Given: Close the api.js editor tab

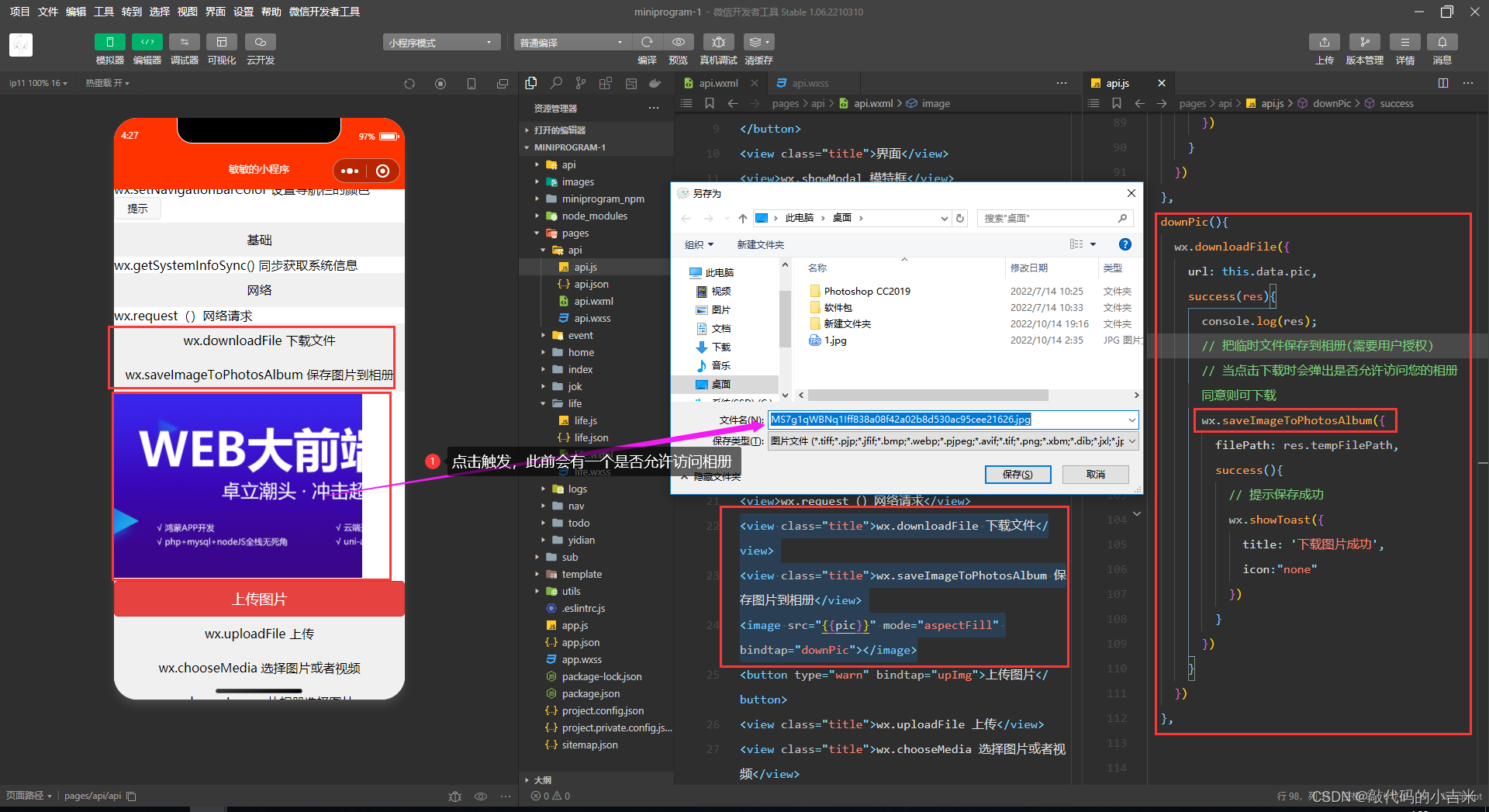Looking at the screenshot, I should click(1161, 83).
